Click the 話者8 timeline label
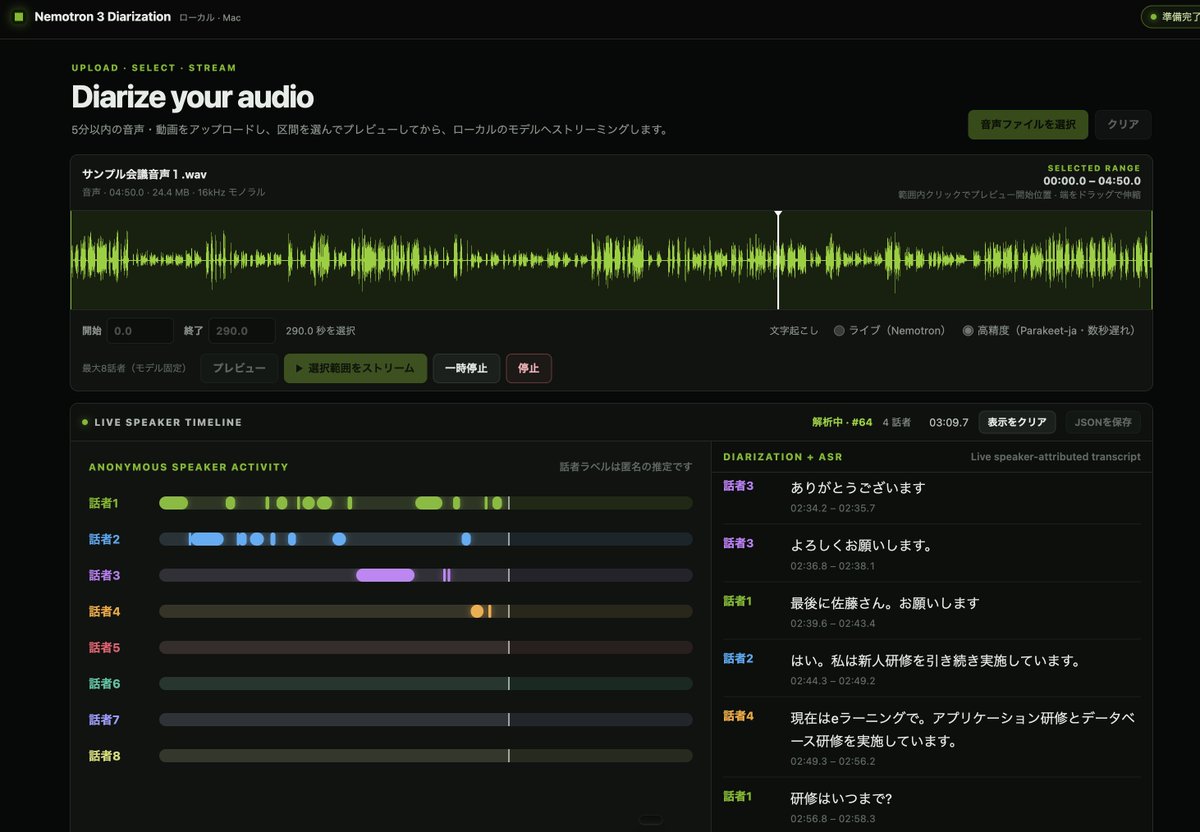Viewport: 1200px width, 832px height. (x=104, y=756)
